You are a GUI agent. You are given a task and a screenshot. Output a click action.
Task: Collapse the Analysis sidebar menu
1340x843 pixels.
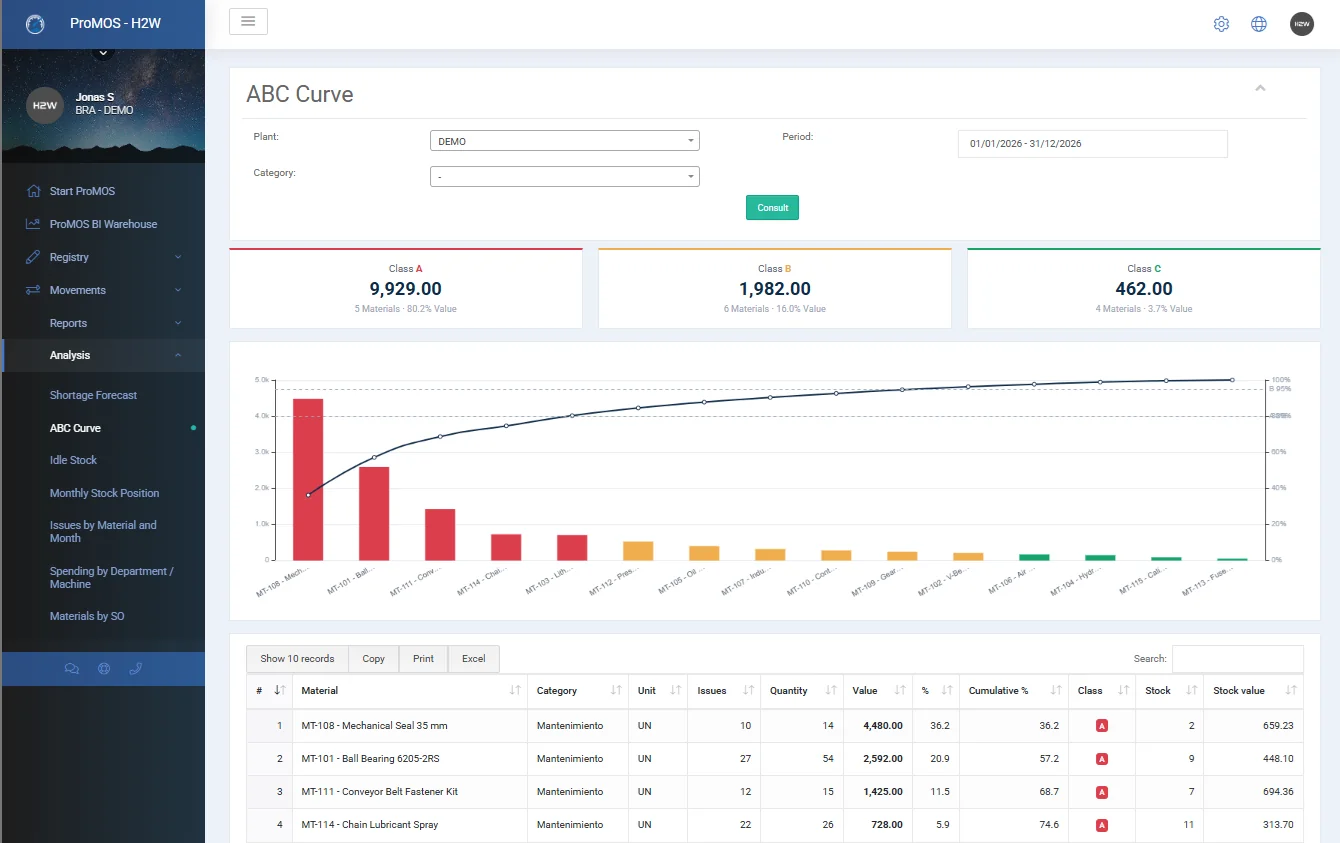click(x=103, y=355)
